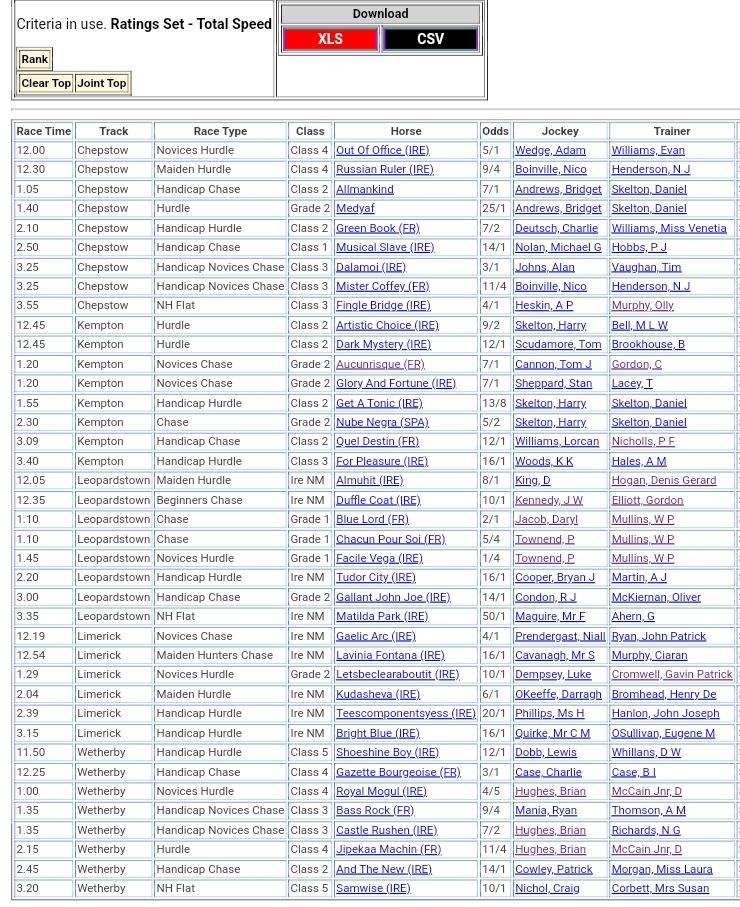Click the Joint Top button
740x907 pixels.
102,83
